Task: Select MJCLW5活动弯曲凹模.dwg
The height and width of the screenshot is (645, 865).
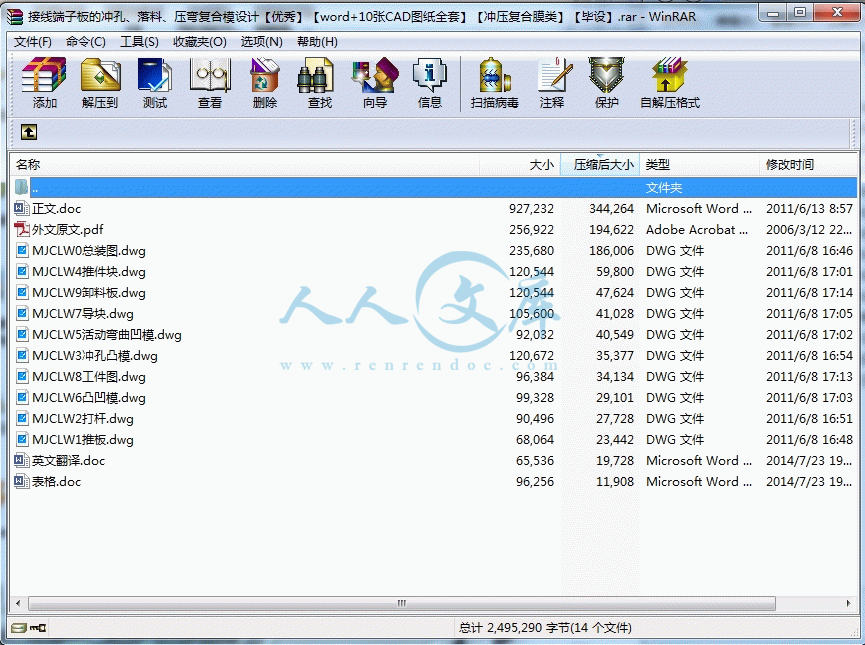Action: pyautogui.click(x=106, y=334)
